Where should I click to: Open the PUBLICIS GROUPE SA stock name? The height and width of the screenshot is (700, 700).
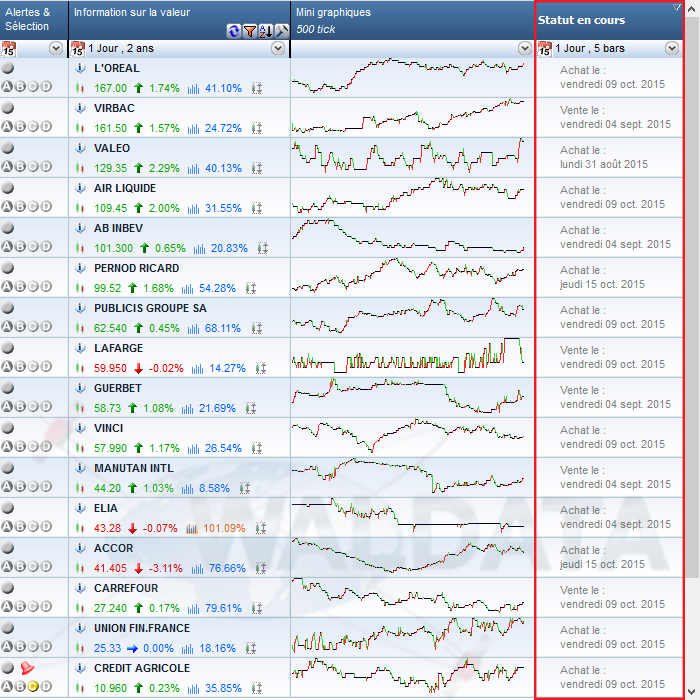pyautogui.click(x=150, y=308)
